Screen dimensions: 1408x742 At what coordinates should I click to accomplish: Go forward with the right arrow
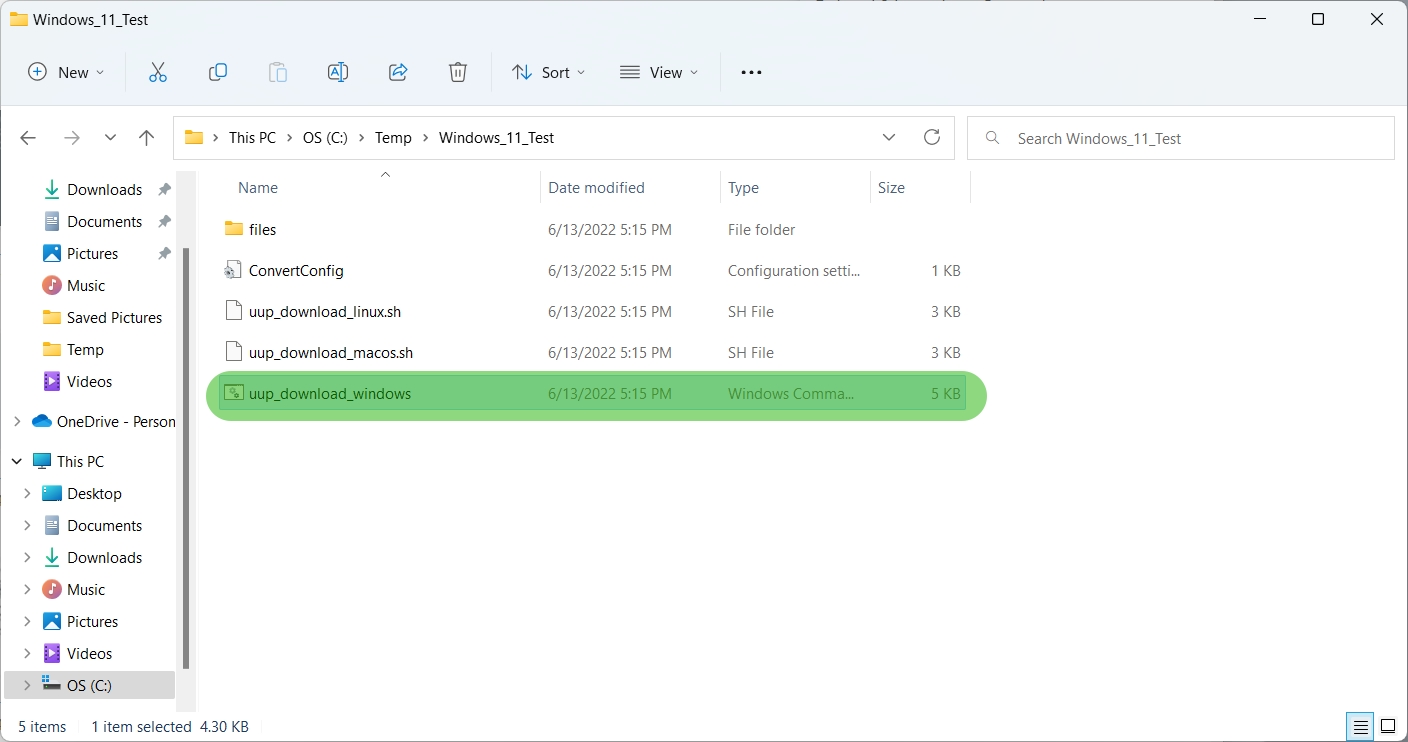(71, 138)
